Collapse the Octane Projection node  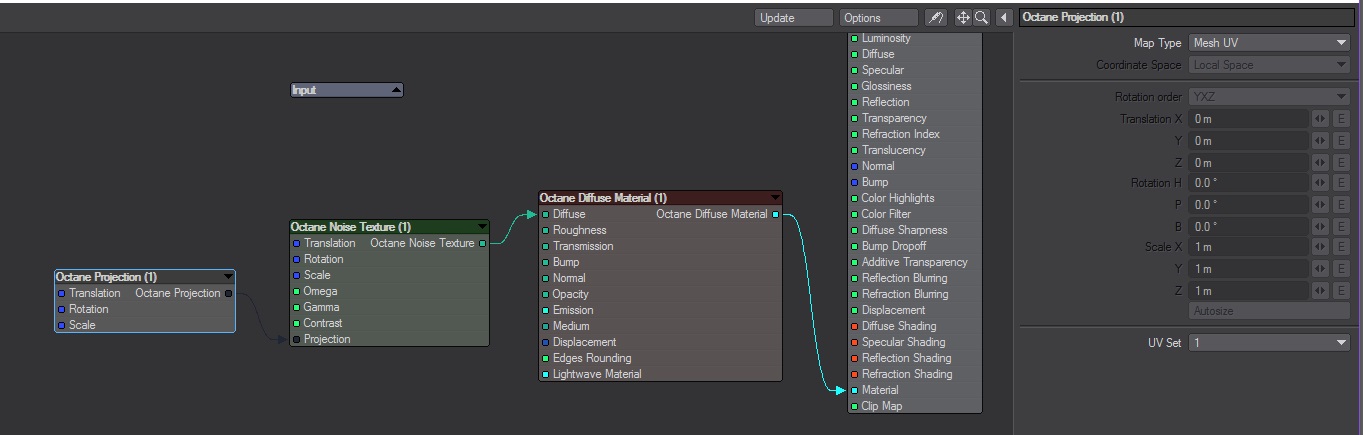[x=228, y=277]
